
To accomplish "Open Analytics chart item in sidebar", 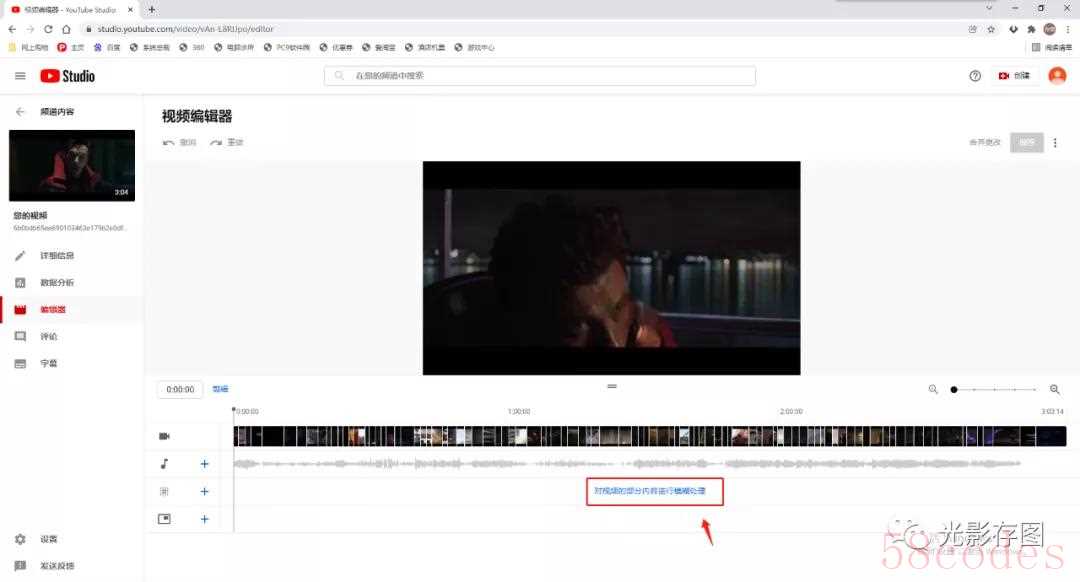I will coord(72,282).
